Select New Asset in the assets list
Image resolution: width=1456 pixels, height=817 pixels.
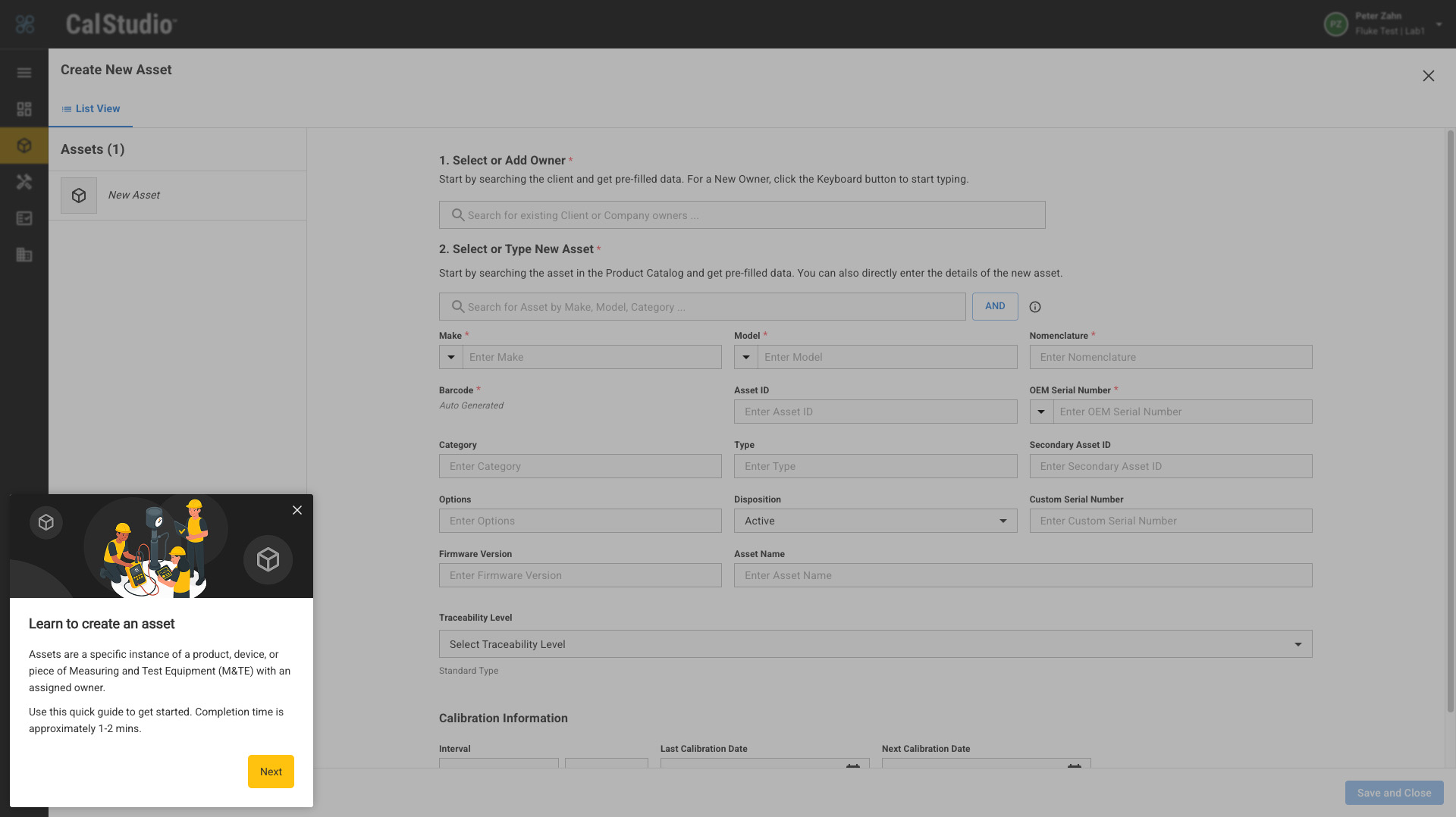pos(177,196)
